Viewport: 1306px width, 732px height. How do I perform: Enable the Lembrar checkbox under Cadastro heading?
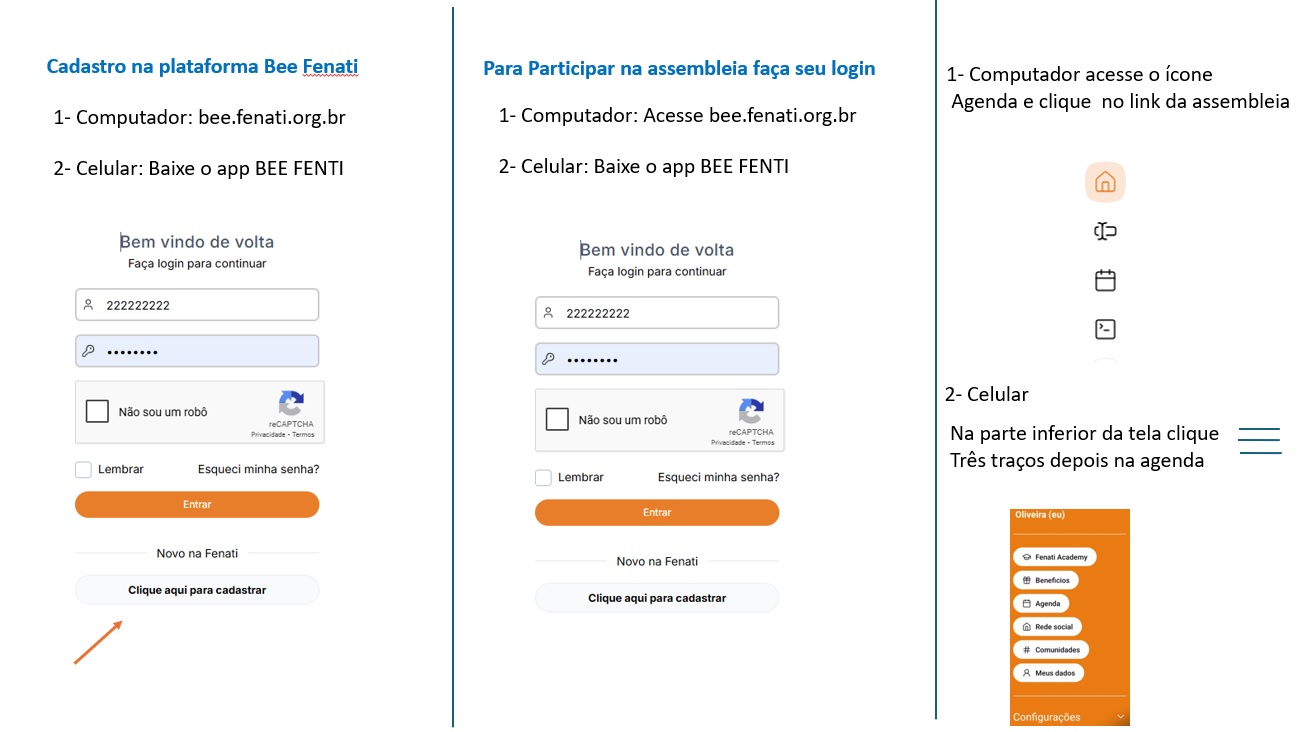[84, 469]
